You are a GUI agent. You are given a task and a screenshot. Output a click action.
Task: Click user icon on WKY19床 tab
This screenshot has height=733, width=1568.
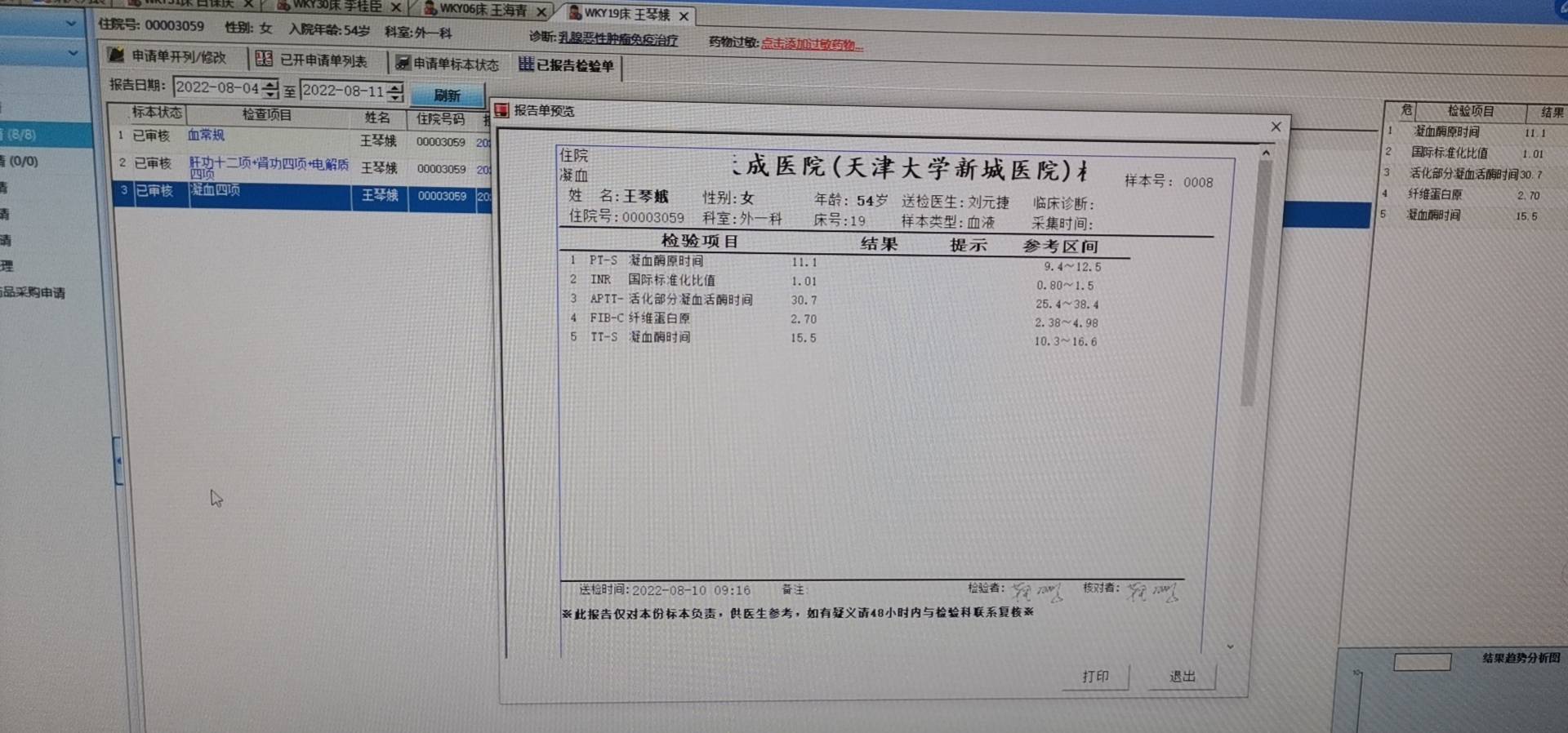point(575,12)
